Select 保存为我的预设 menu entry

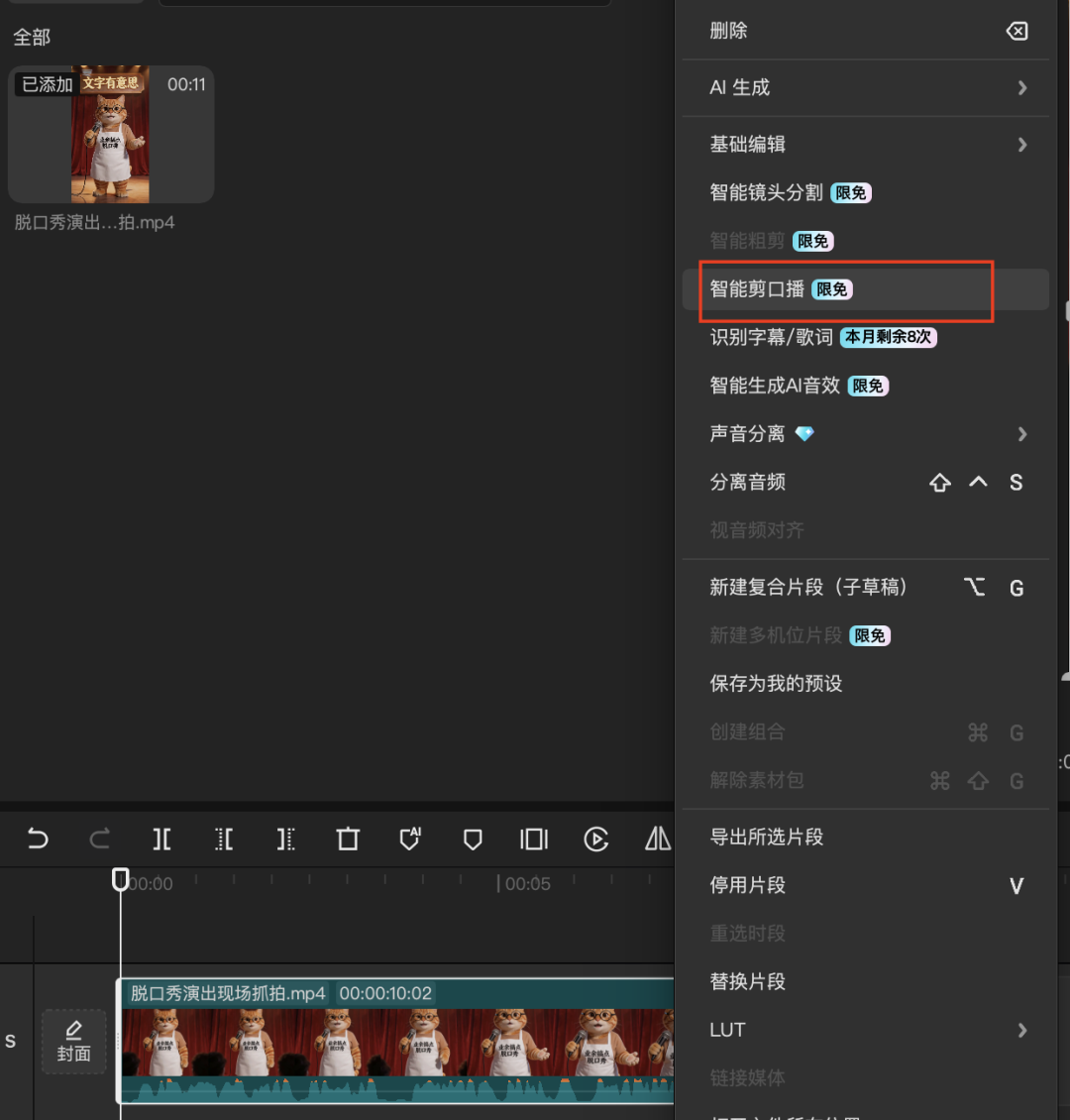(865, 684)
